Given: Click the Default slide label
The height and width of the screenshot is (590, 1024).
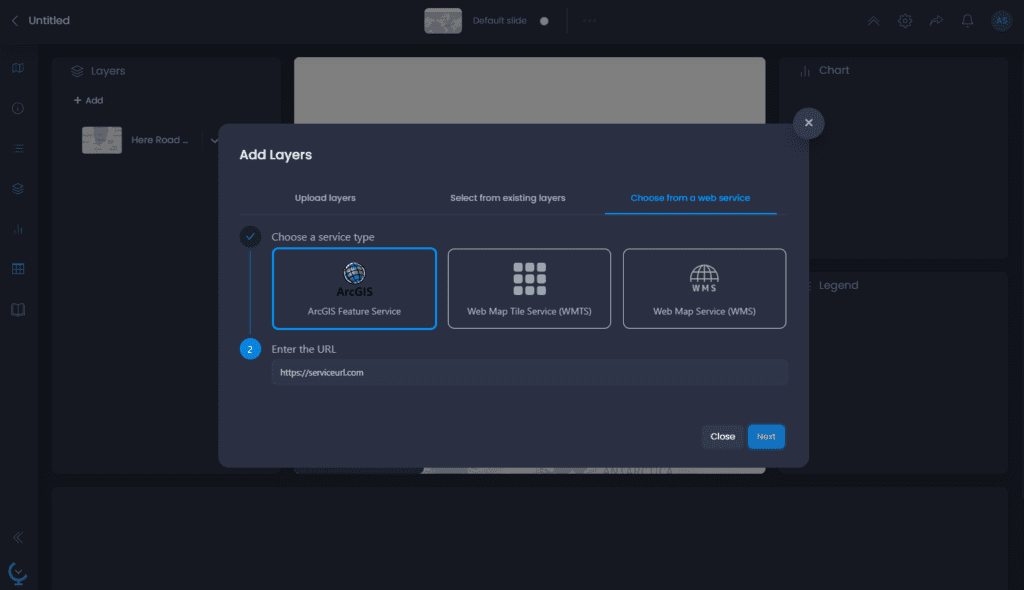Looking at the screenshot, I should click(500, 21).
